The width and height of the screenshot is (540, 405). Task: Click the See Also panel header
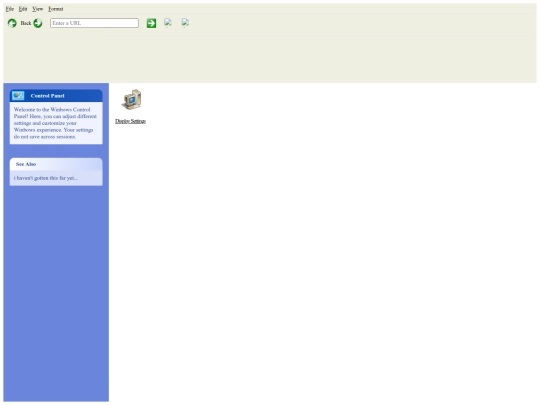(56, 164)
